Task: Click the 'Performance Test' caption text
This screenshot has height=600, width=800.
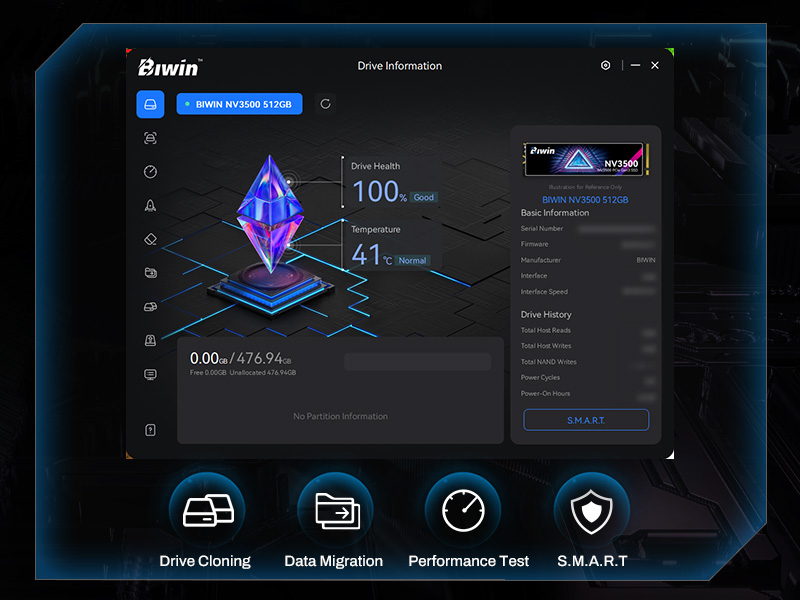Action: [x=468, y=561]
